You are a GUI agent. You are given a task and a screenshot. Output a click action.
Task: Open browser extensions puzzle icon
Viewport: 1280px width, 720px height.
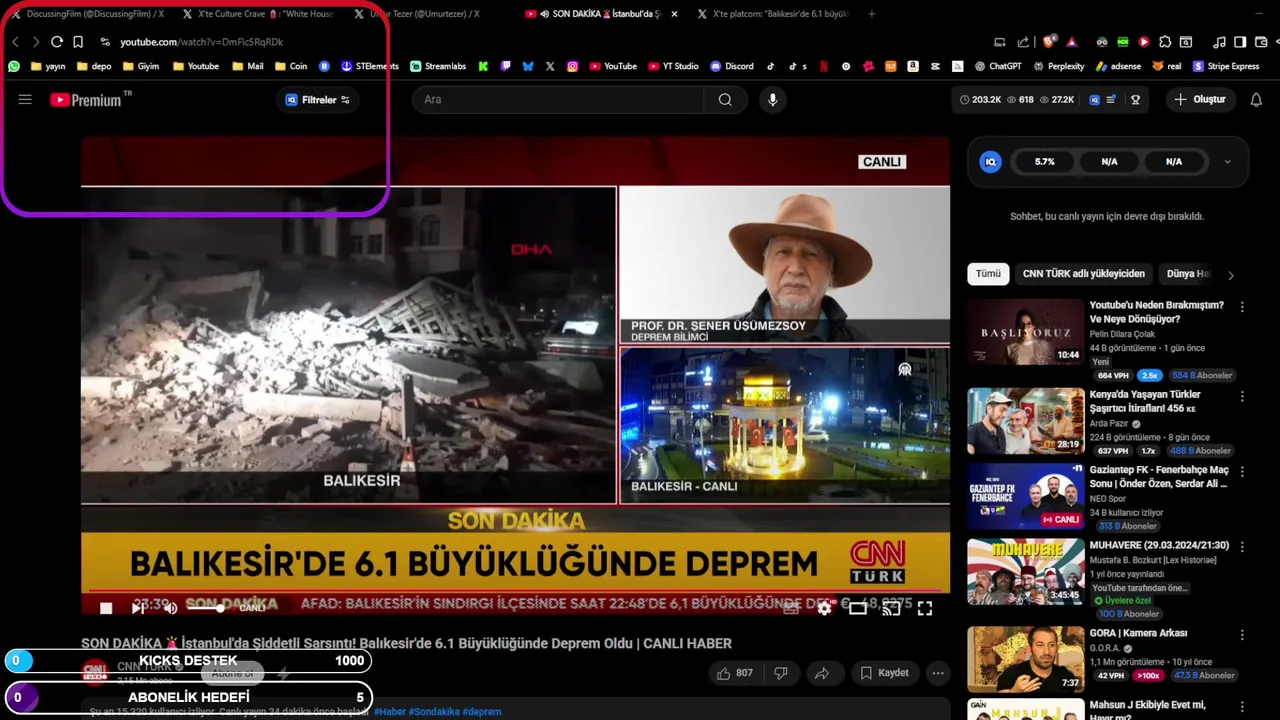click(1165, 42)
